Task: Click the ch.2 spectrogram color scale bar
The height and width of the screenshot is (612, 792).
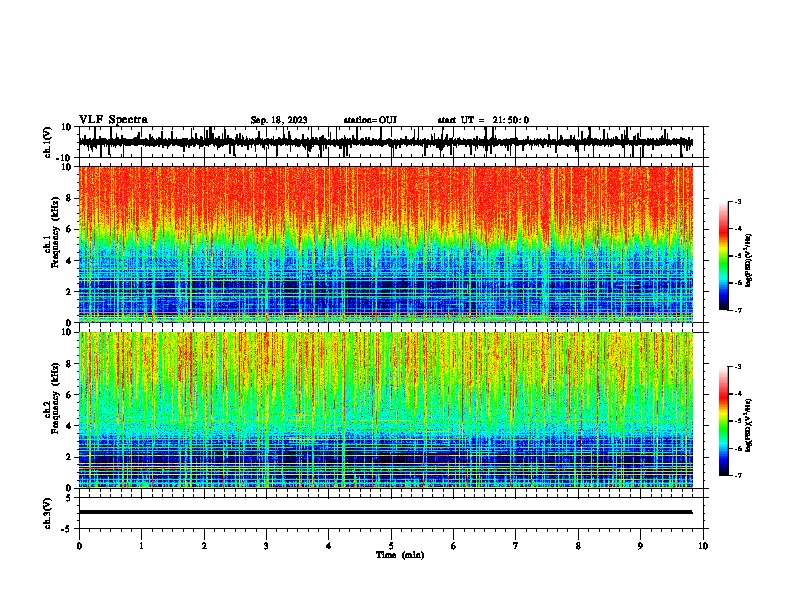Action: click(x=723, y=421)
